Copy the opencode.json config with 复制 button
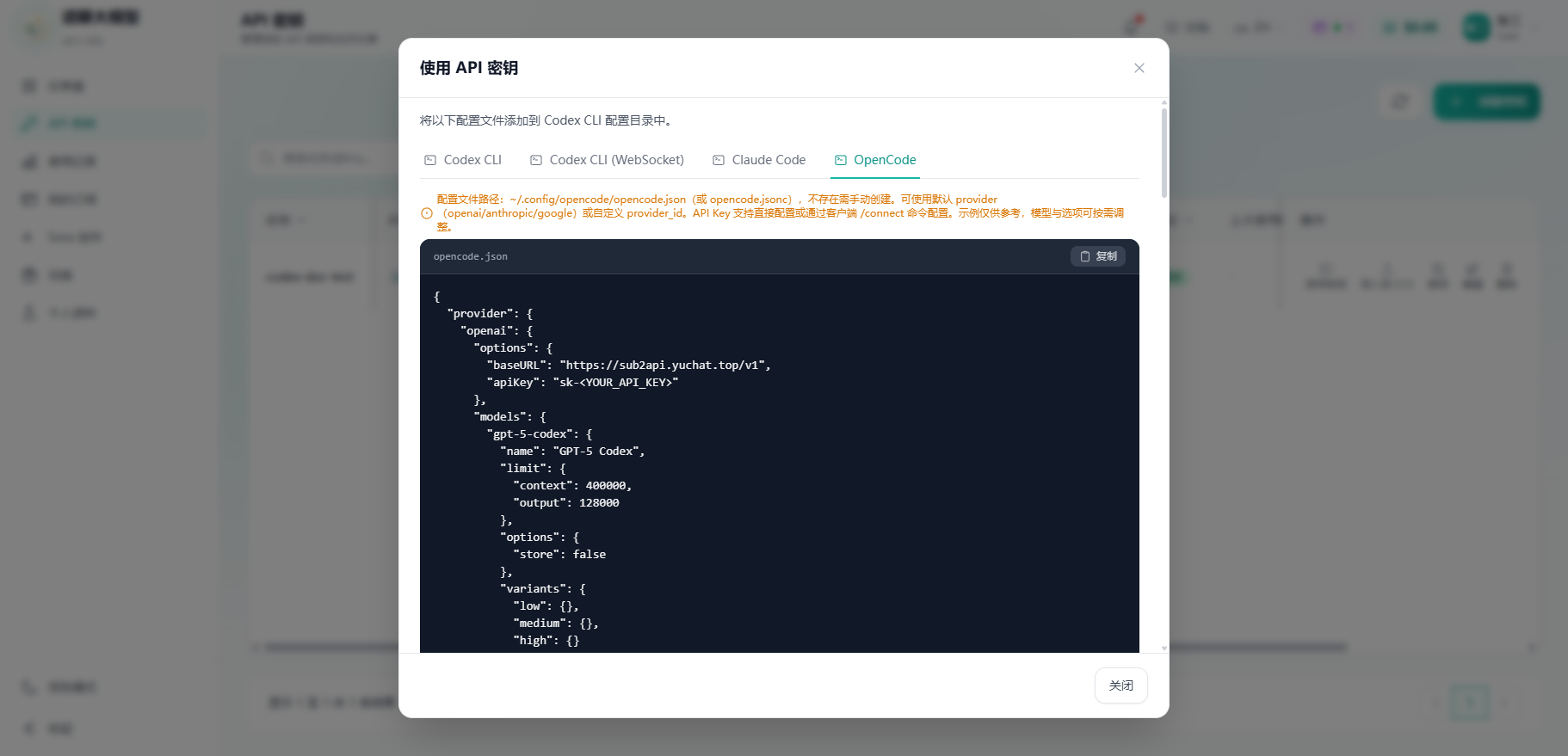 1098,256
